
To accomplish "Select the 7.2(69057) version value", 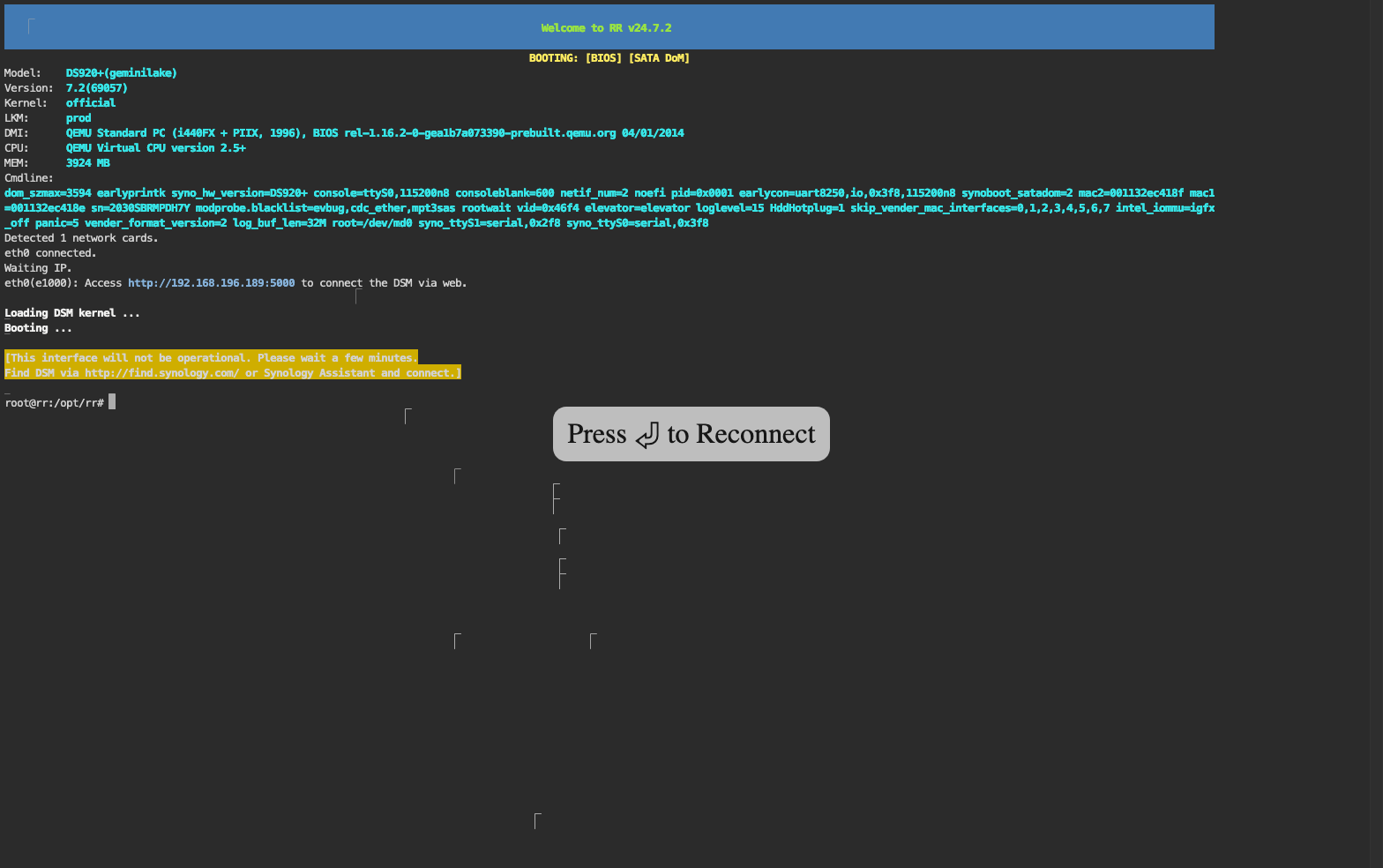I will coord(96,88).
